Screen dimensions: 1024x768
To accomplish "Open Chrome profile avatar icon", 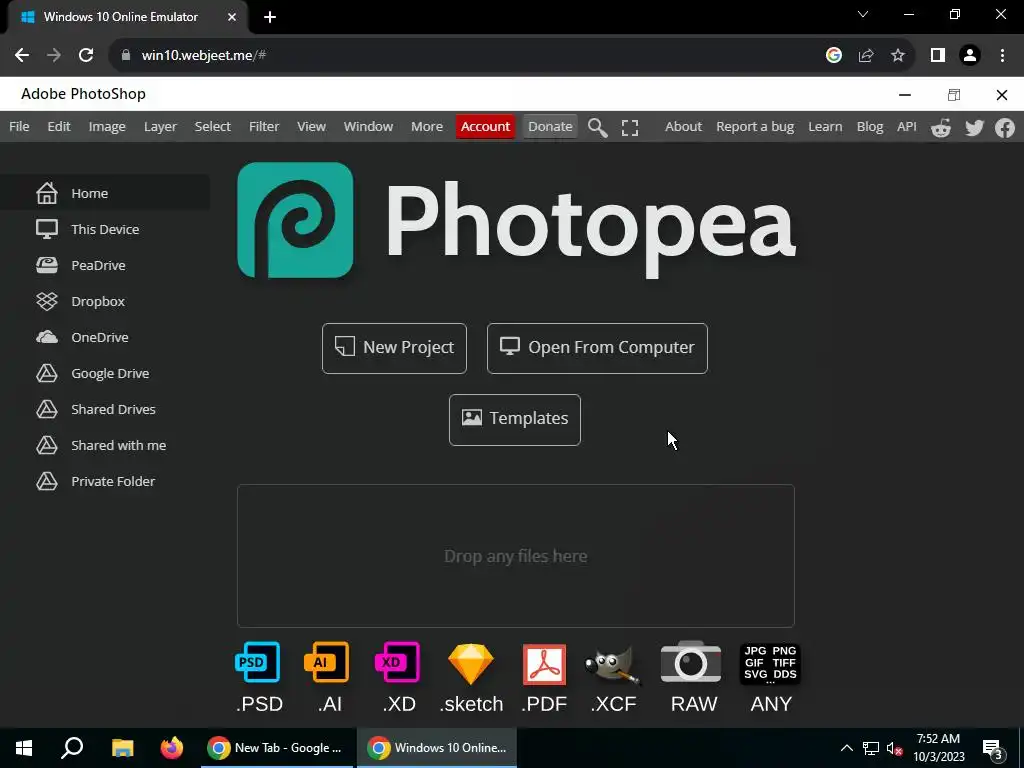I will click(x=970, y=56).
